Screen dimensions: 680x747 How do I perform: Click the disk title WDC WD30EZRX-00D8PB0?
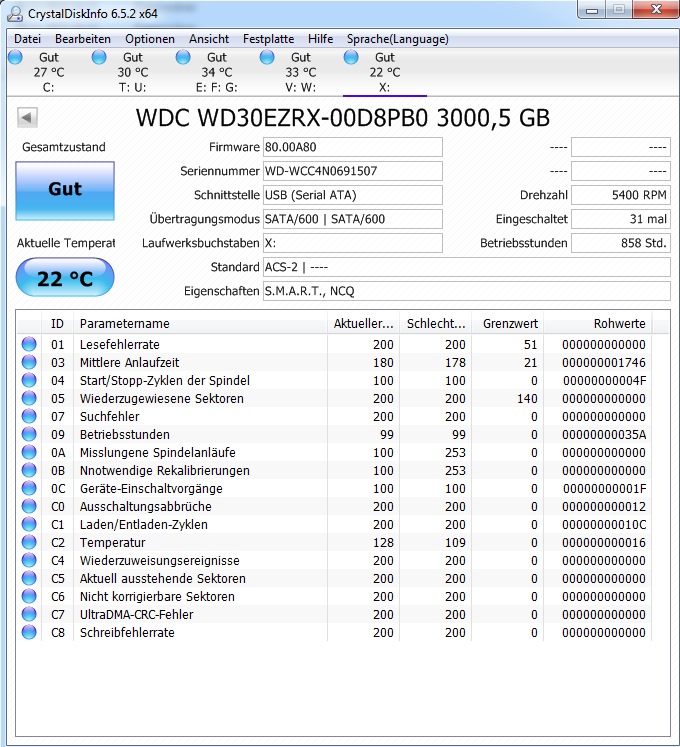282,118
